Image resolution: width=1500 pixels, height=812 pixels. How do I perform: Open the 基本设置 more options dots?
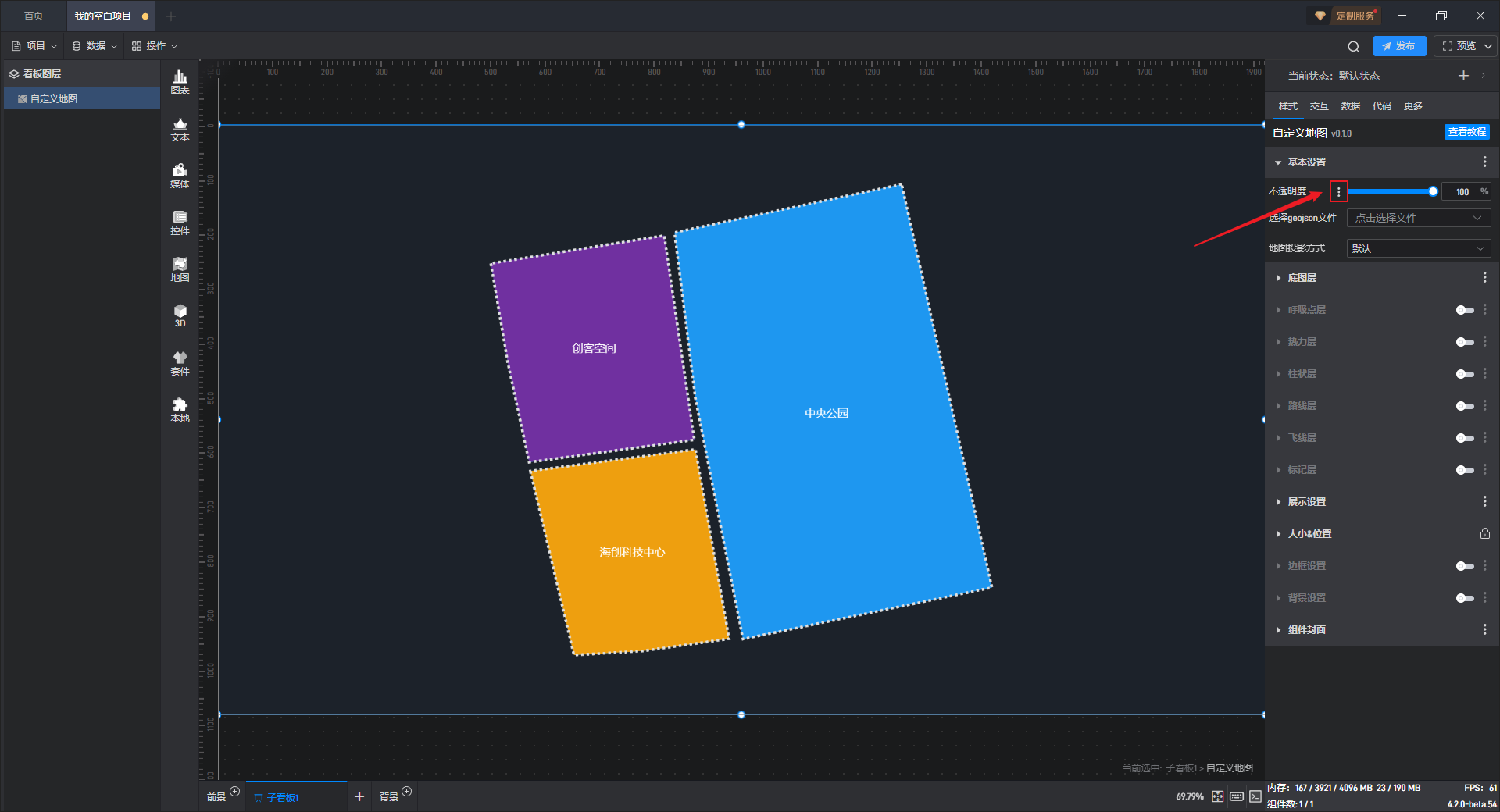coord(1484,162)
